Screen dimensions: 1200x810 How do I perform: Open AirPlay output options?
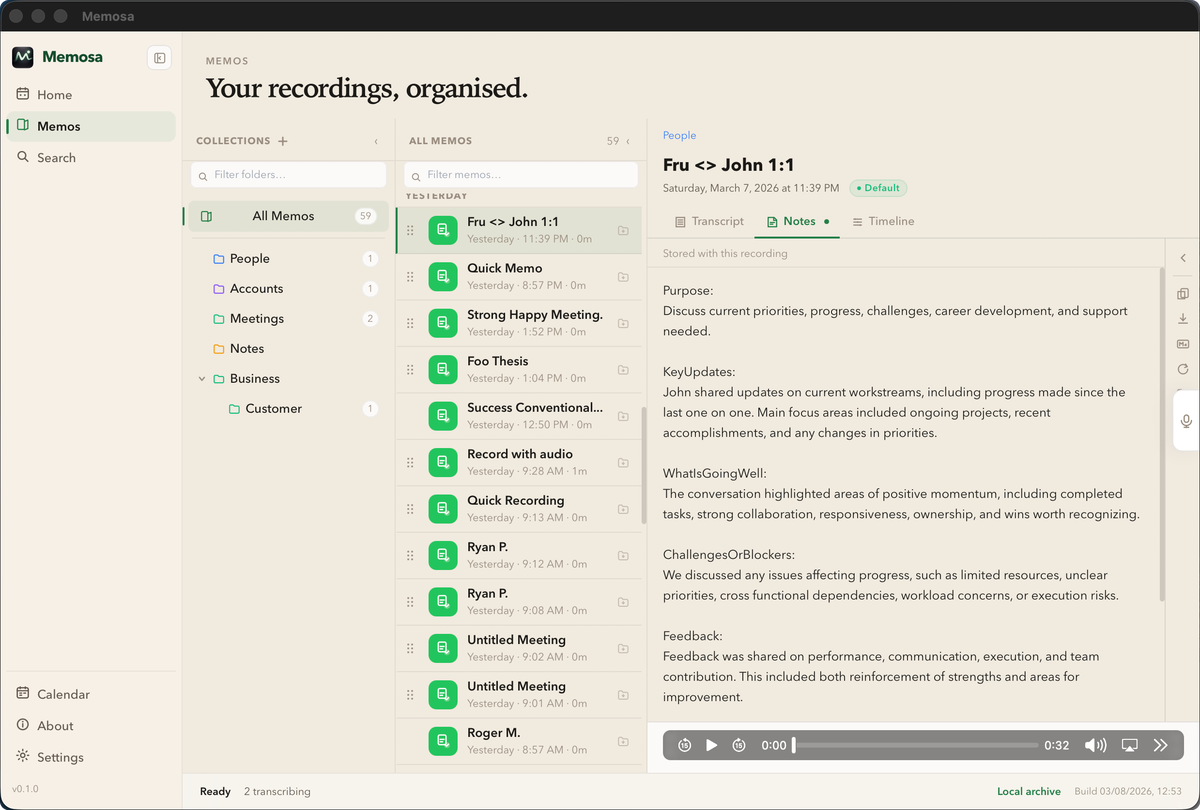click(x=1130, y=745)
